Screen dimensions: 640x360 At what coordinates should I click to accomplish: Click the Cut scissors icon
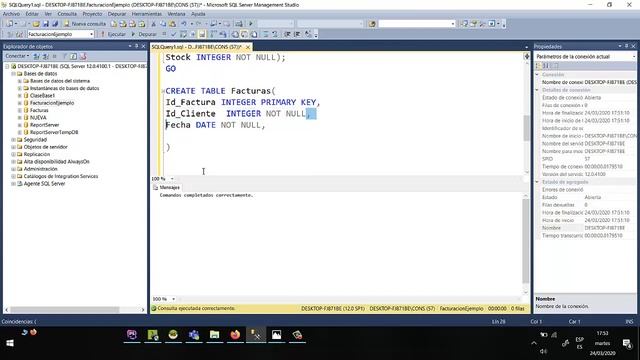[x=153, y=24]
